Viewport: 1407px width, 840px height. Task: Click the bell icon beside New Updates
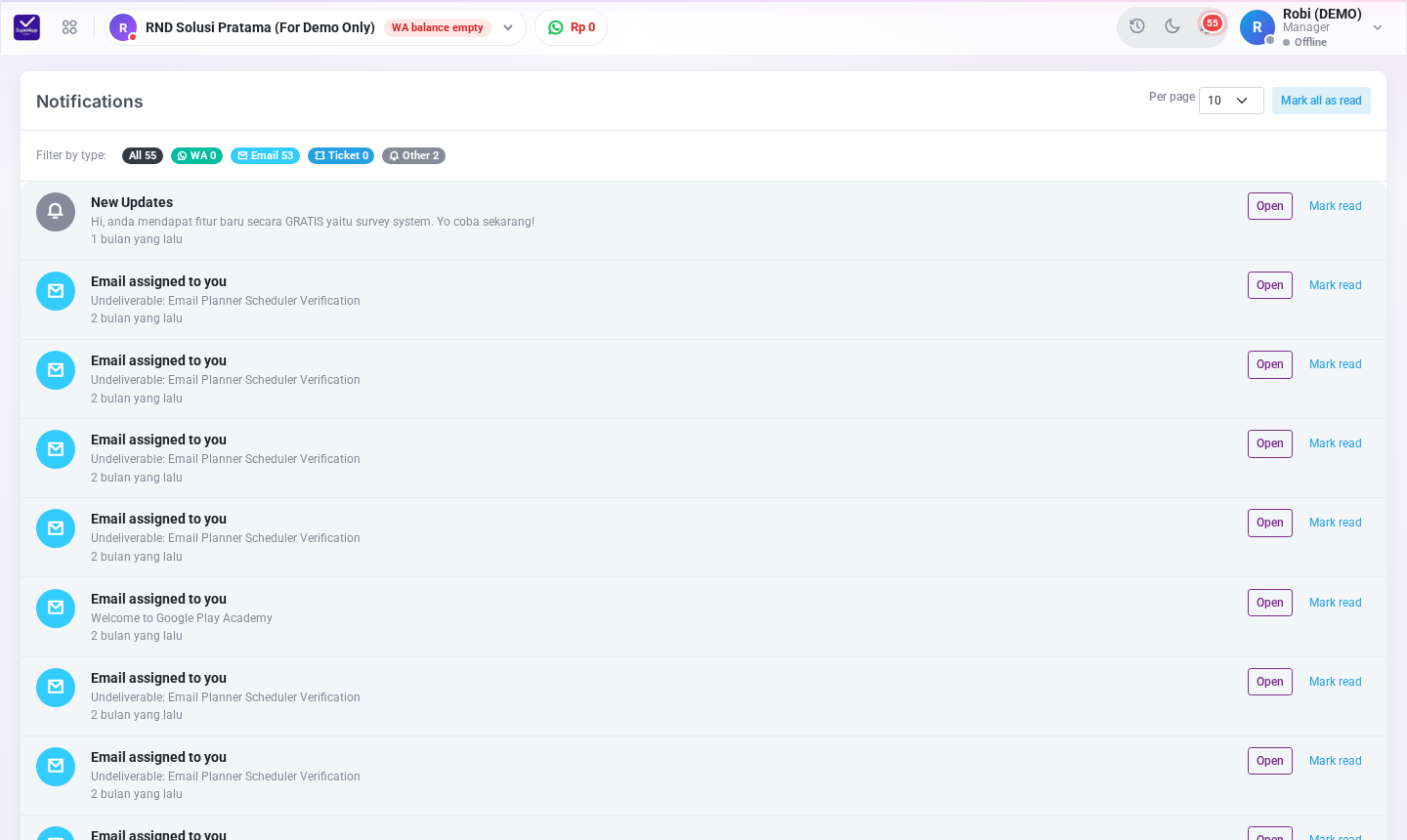[56, 212]
